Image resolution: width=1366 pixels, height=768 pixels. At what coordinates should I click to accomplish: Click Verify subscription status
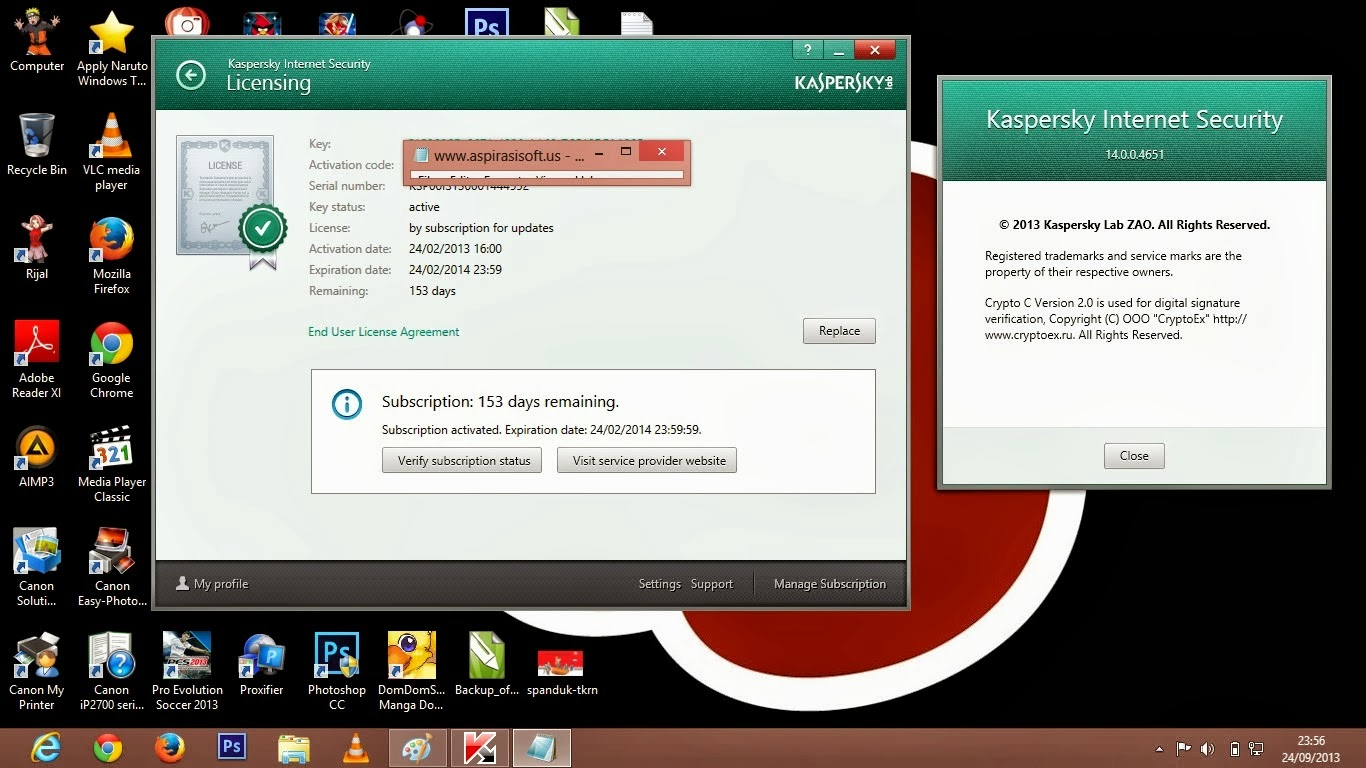click(x=462, y=460)
